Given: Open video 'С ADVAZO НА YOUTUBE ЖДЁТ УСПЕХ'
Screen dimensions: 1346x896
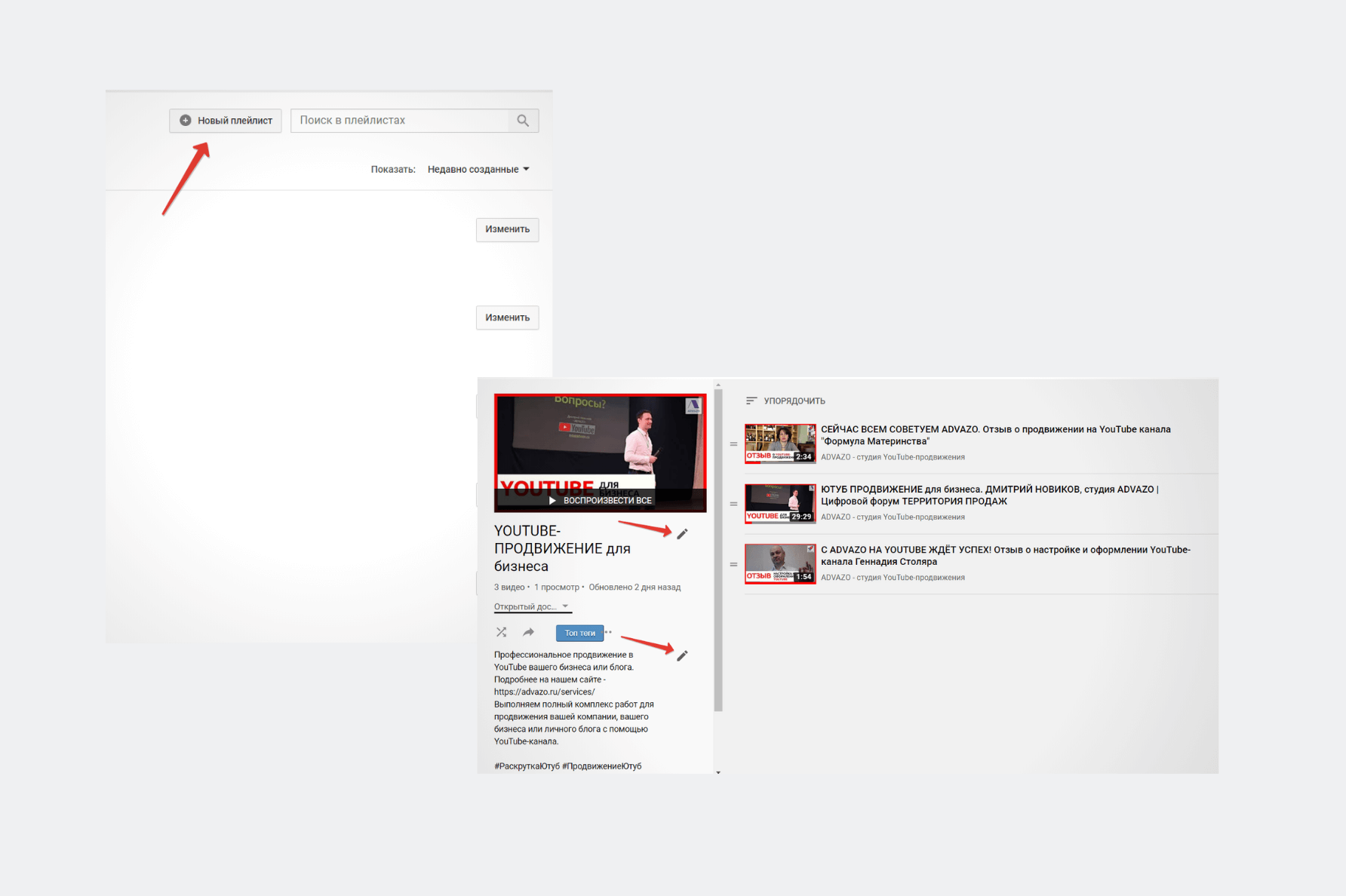Looking at the screenshot, I should (x=1006, y=556).
